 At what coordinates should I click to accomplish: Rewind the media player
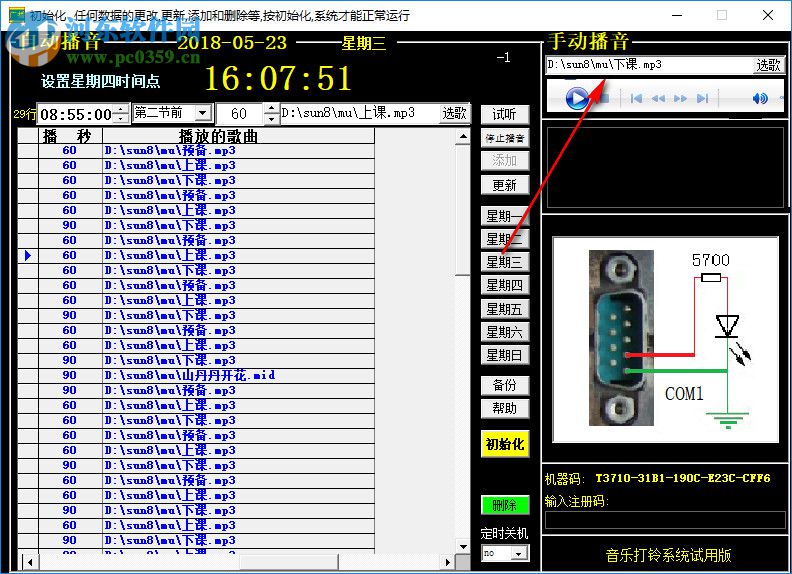[x=658, y=98]
